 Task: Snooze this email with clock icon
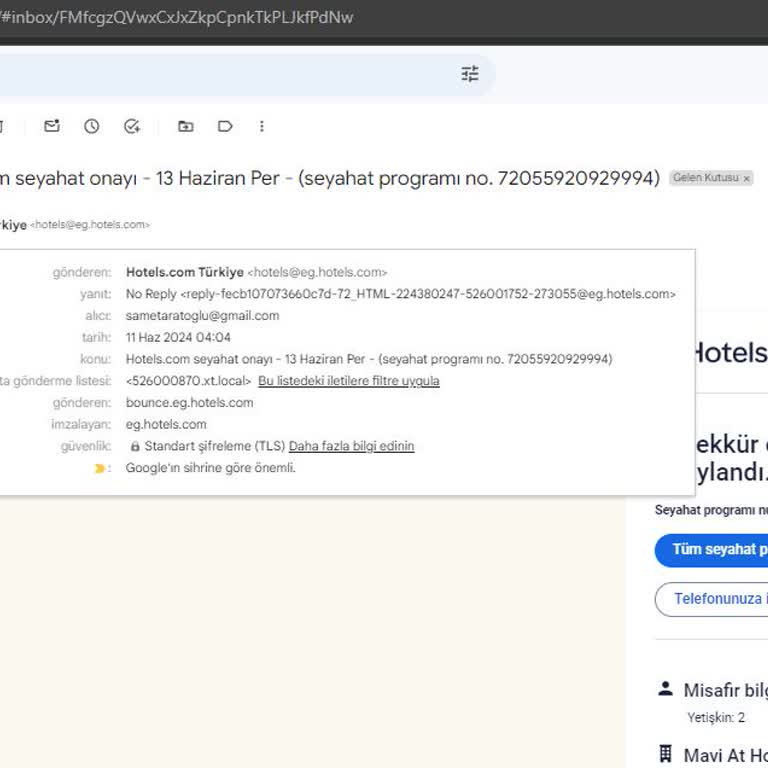[92, 126]
